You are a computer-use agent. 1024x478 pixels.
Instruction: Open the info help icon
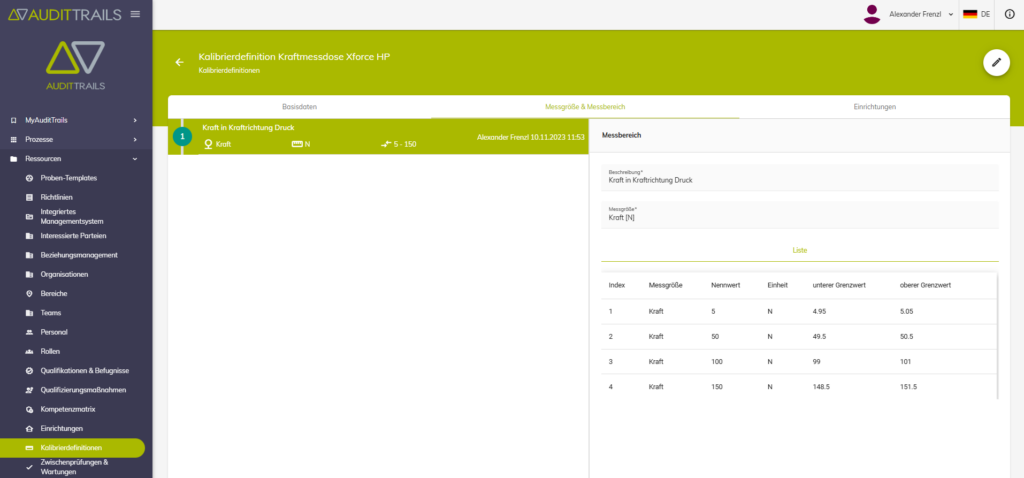tap(1009, 14)
